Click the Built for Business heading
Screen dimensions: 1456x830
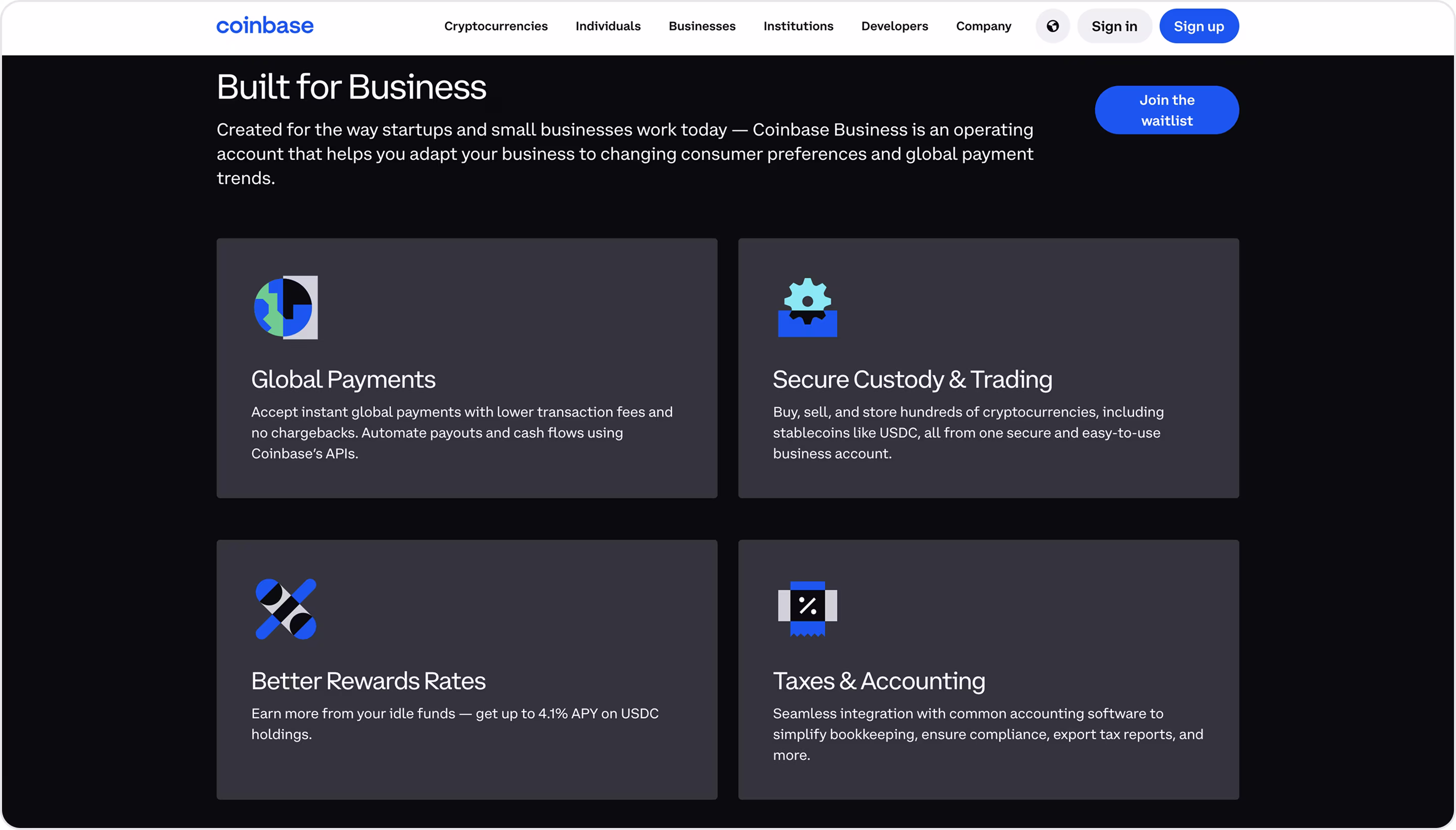[x=351, y=87]
